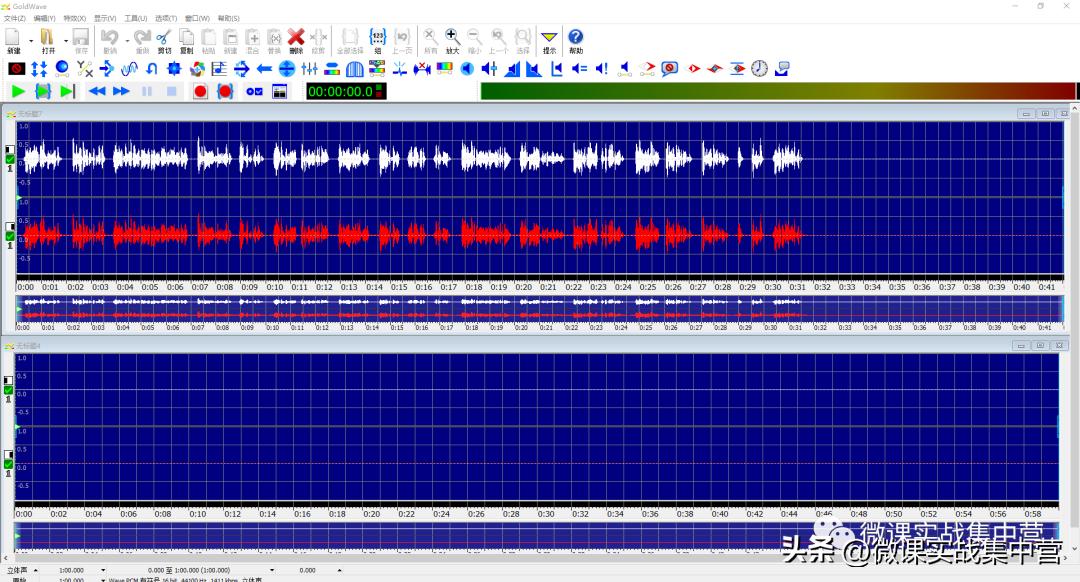The height and width of the screenshot is (582, 1080).
Task: Start playback with the green Play button
Action: [x=17, y=91]
